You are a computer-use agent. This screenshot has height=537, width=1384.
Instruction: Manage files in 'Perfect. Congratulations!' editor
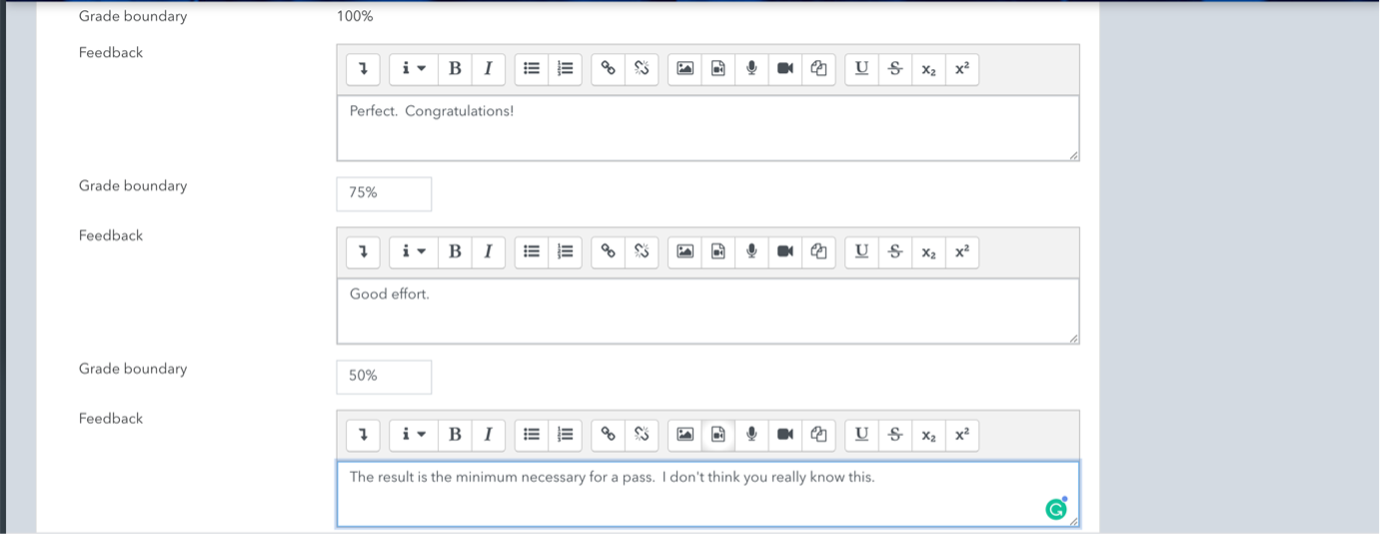tap(818, 69)
